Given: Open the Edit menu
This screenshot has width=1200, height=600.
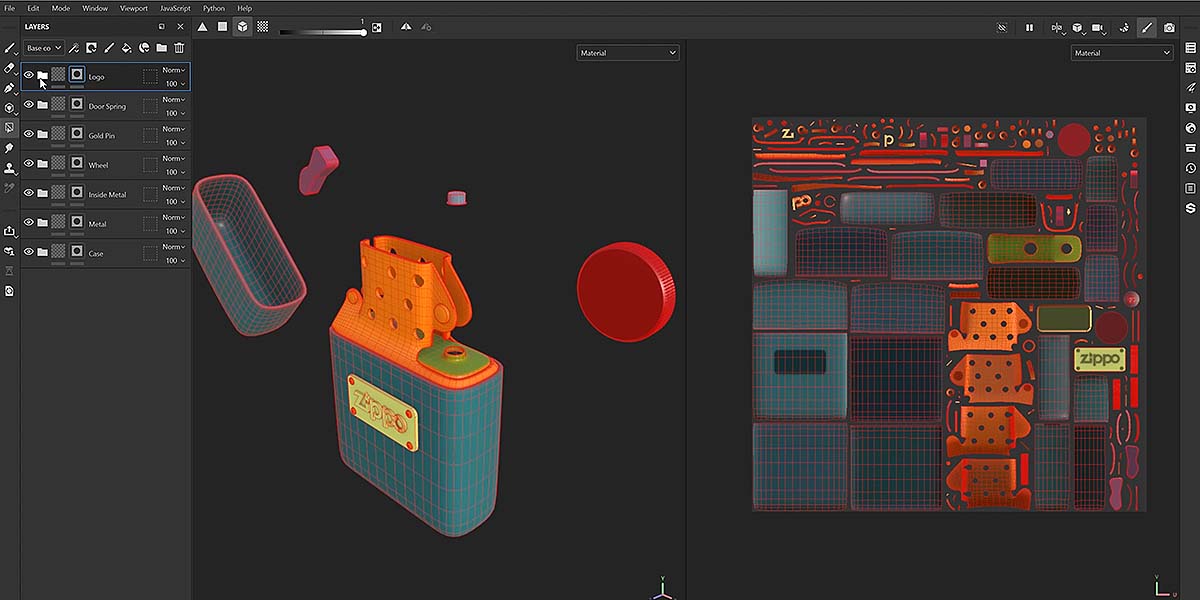Looking at the screenshot, I should tap(34, 8).
